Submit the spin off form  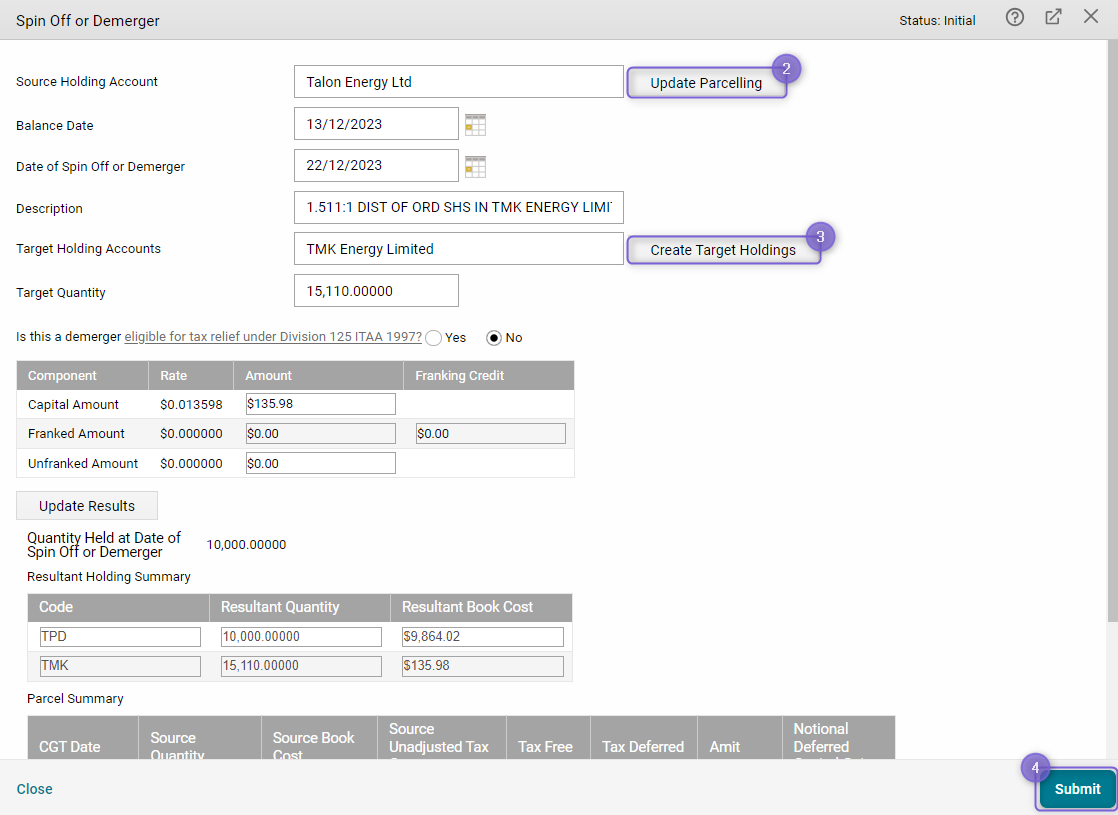coord(1077,789)
